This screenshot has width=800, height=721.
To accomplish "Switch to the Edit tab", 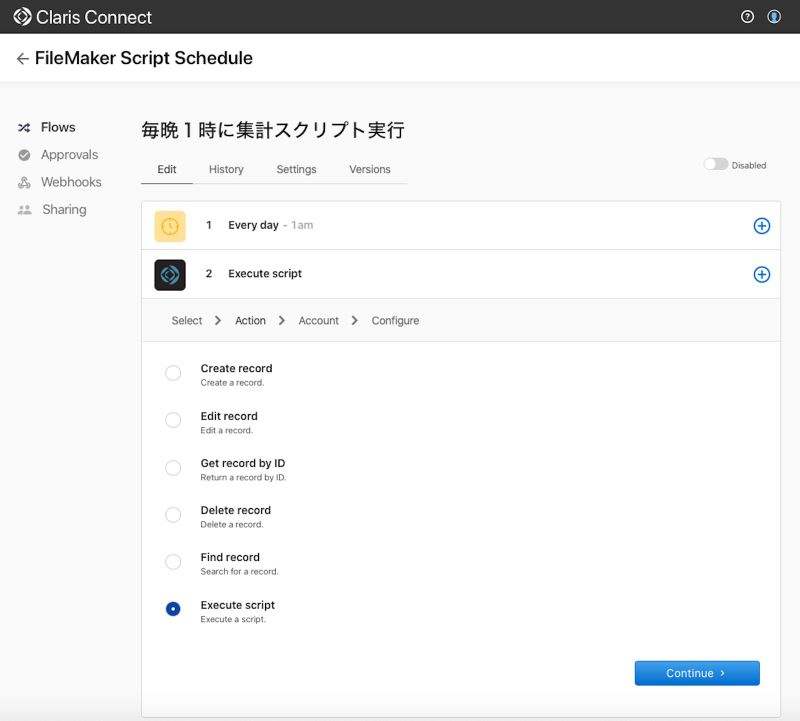I will (167, 169).
